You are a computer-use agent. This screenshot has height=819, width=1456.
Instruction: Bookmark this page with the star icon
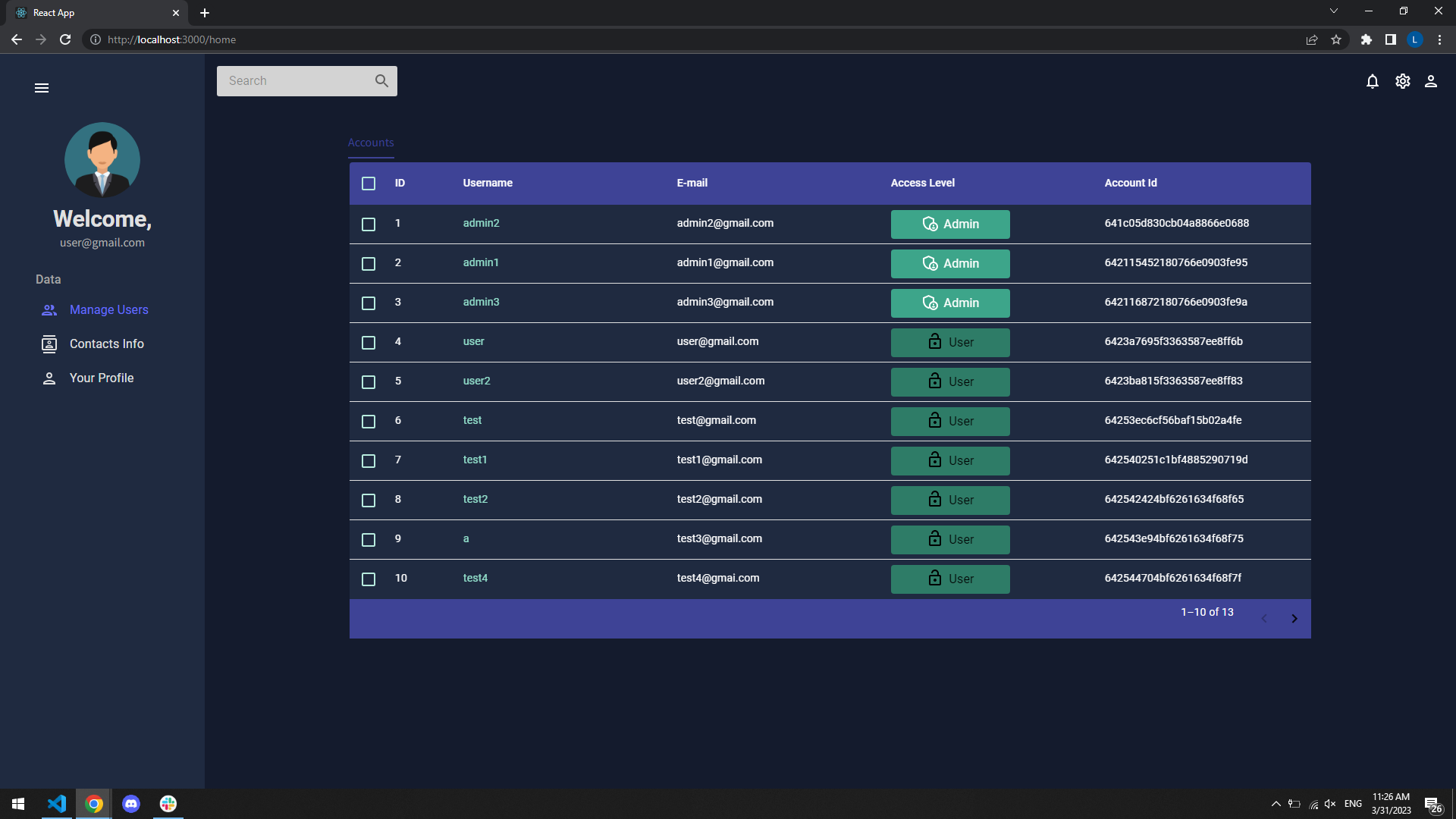1336,39
